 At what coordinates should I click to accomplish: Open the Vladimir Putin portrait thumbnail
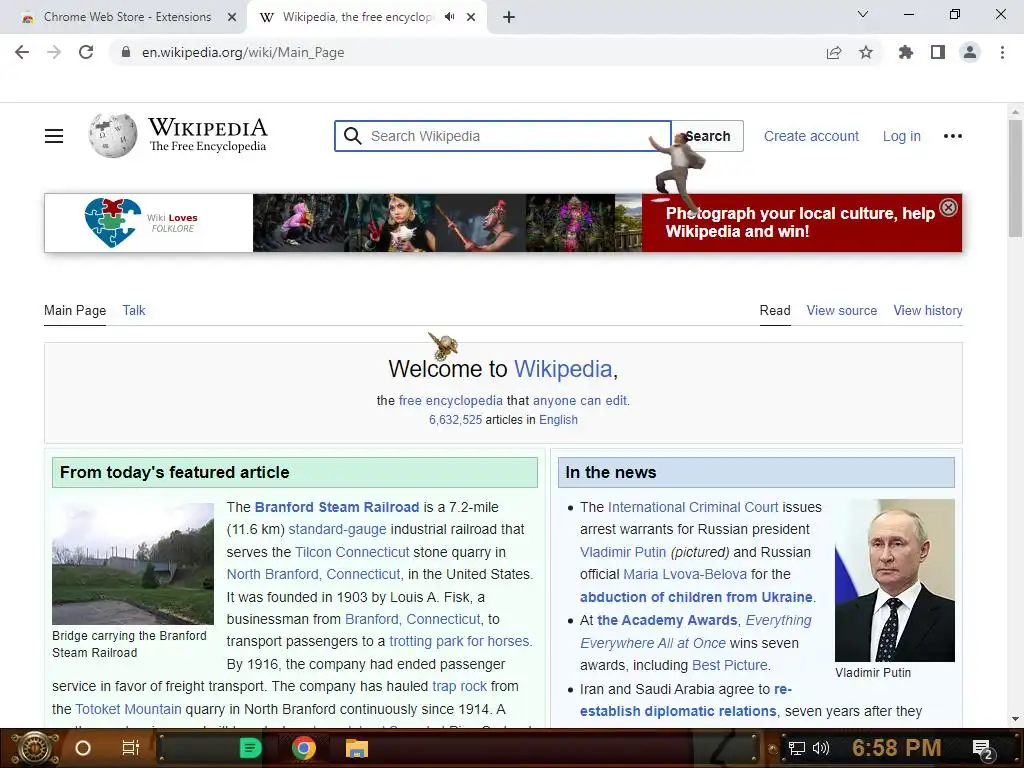895,580
